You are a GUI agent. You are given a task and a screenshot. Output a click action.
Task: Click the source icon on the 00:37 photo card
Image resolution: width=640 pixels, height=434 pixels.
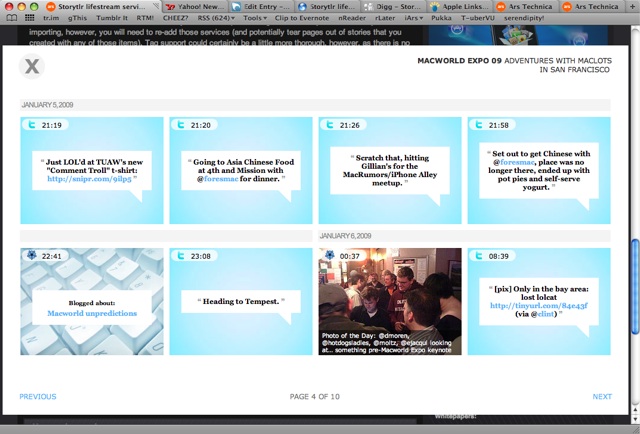330,255
